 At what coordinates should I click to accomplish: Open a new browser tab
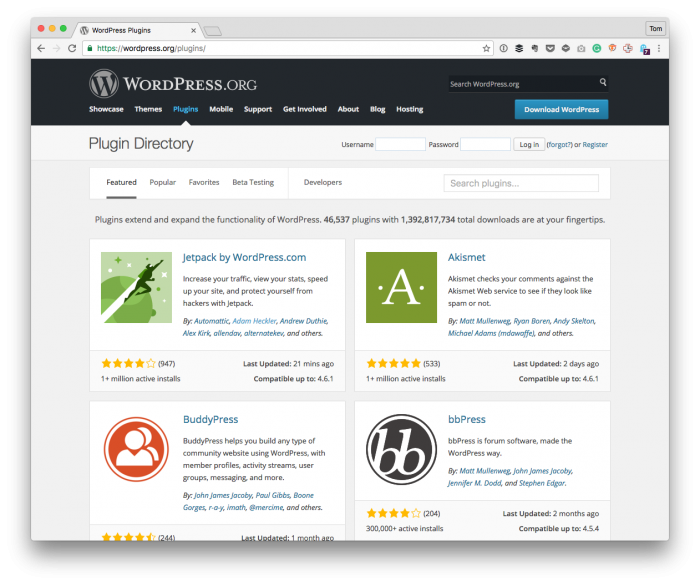212,31
